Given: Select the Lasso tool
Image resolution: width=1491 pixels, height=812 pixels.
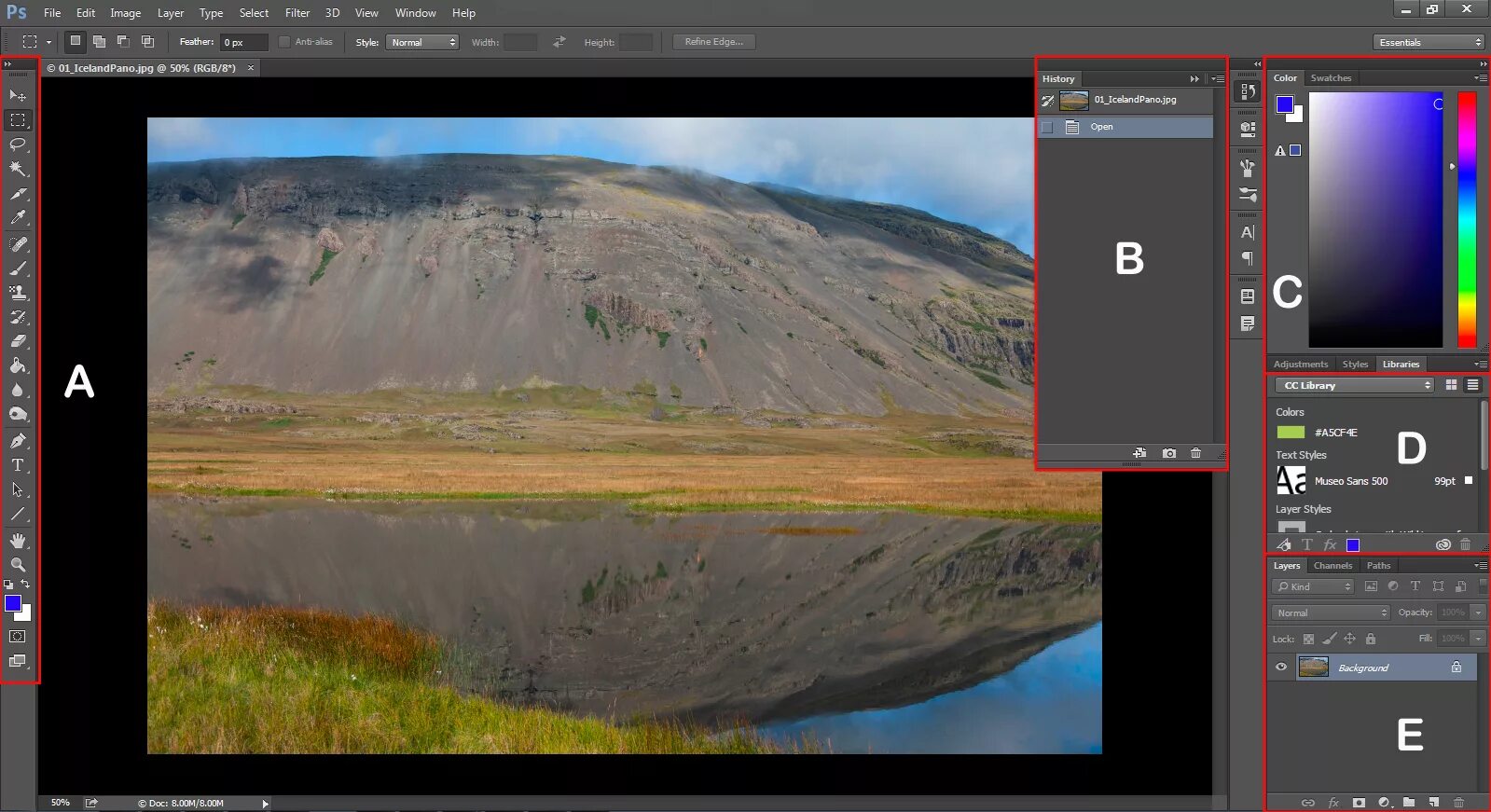Looking at the screenshot, I should (18, 145).
